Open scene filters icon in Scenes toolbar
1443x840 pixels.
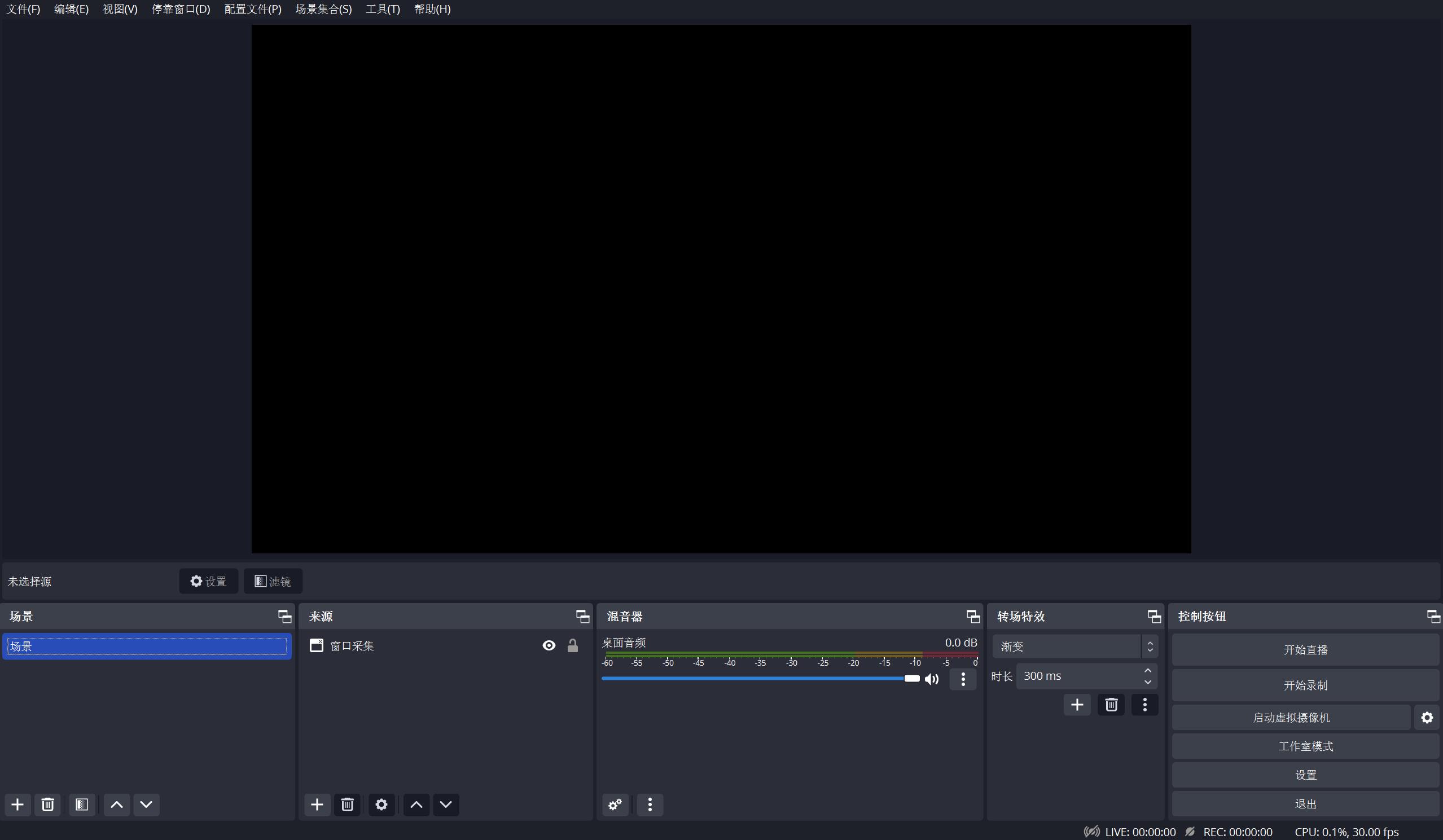pos(82,804)
